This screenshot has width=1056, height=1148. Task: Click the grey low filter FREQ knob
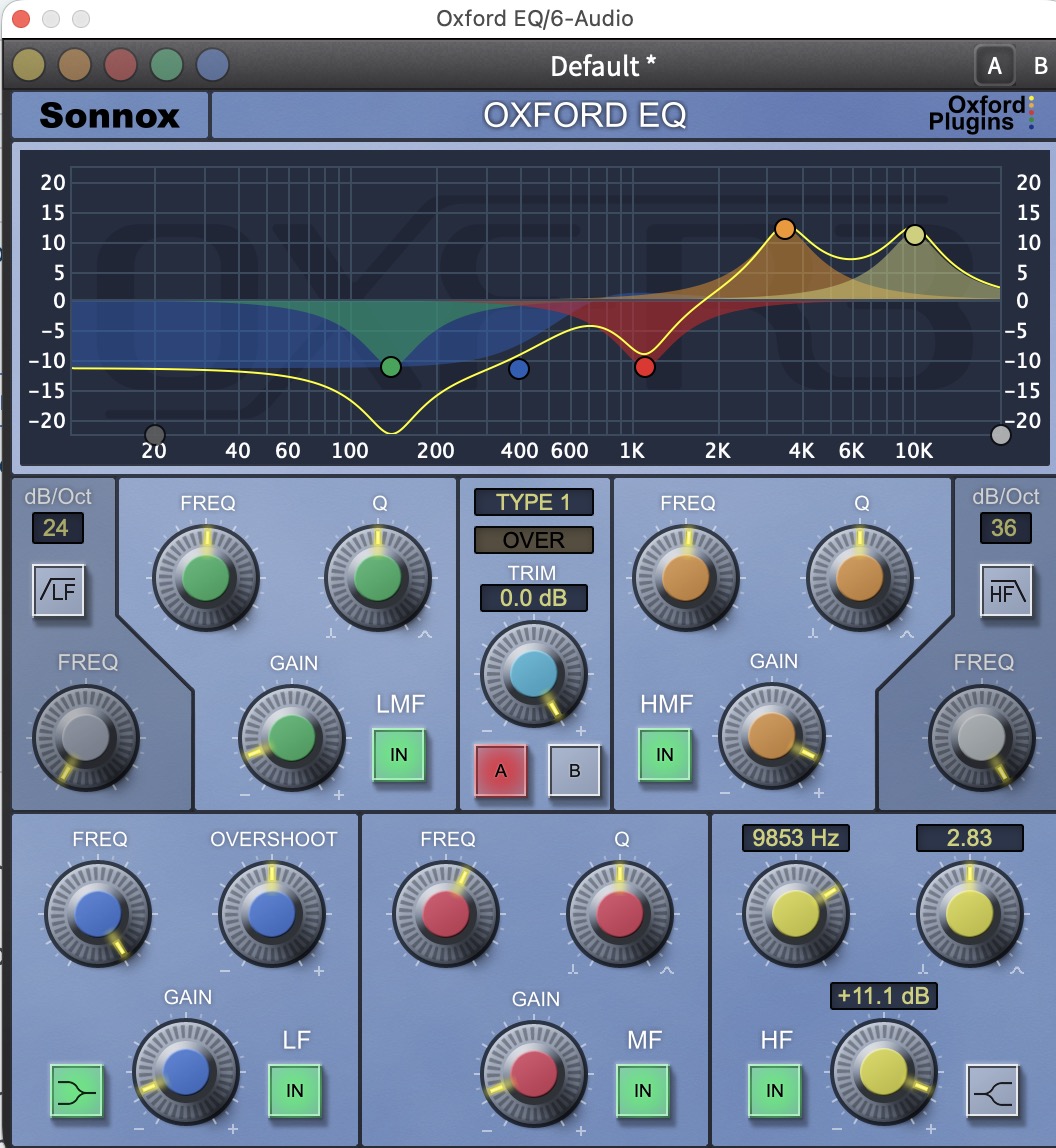click(x=86, y=737)
